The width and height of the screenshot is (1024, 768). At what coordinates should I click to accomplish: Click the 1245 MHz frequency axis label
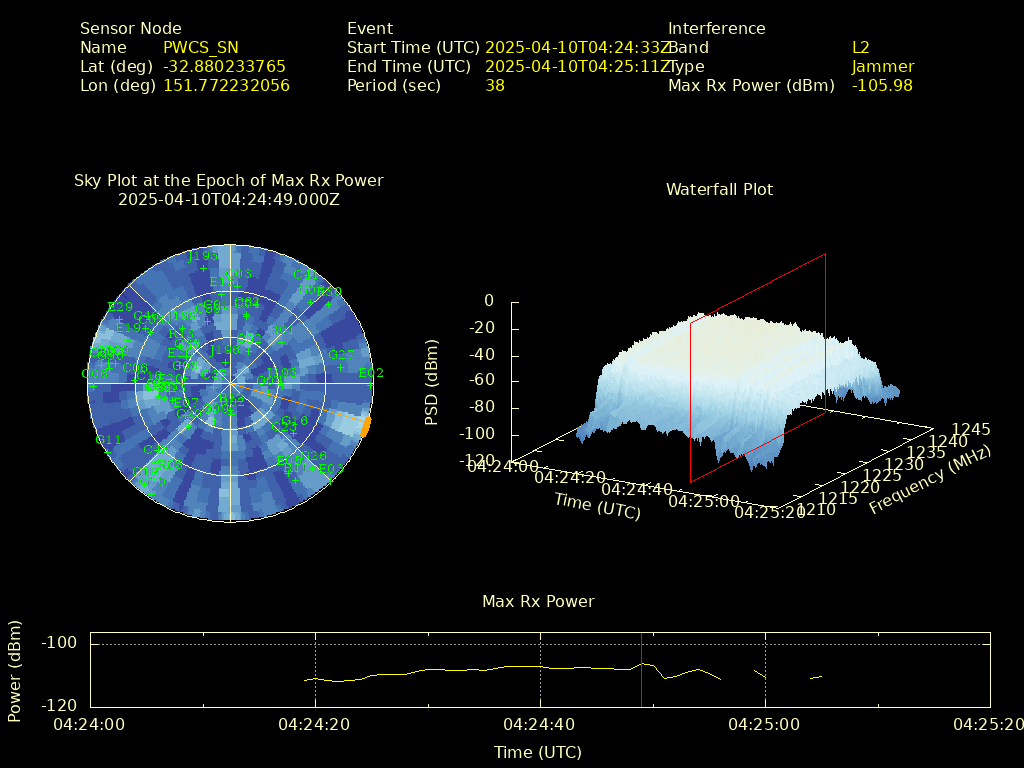click(x=970, y=430)
